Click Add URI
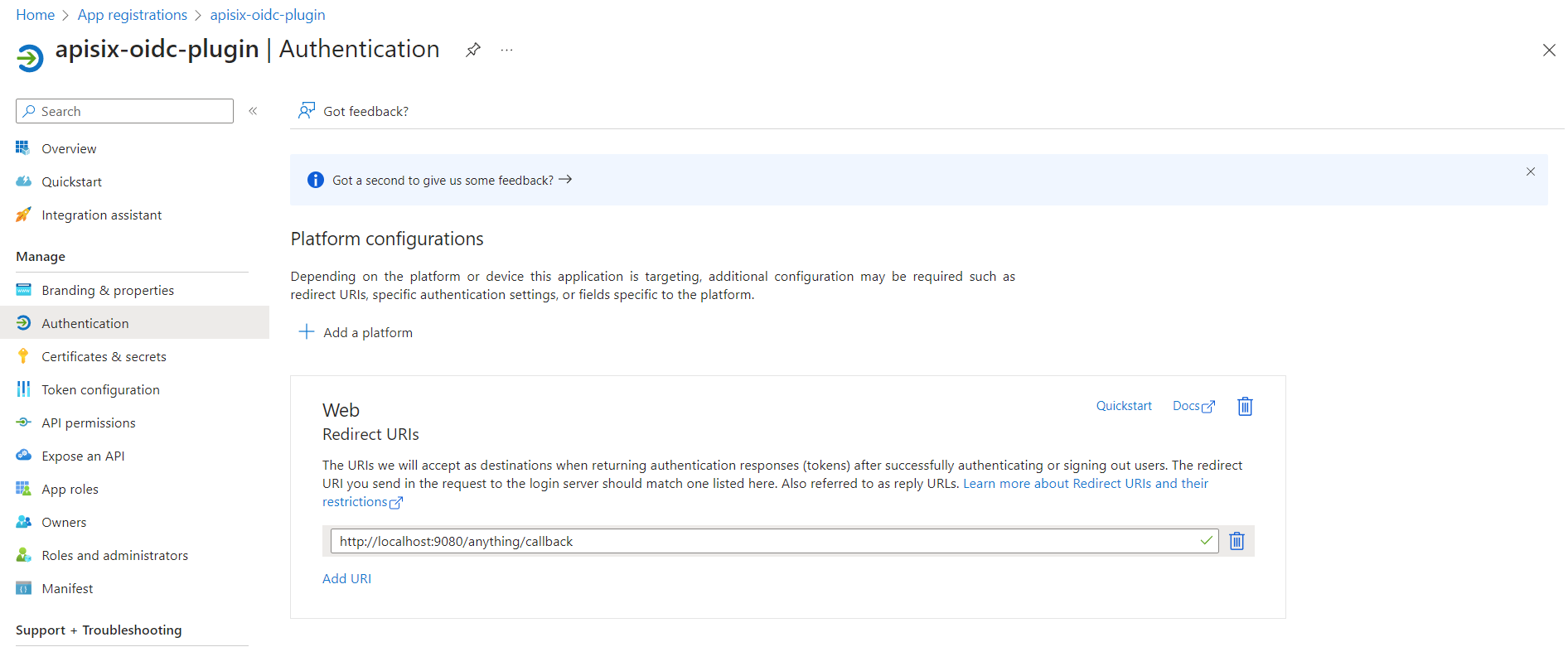1568x647 pixels. tap(346, 578)
